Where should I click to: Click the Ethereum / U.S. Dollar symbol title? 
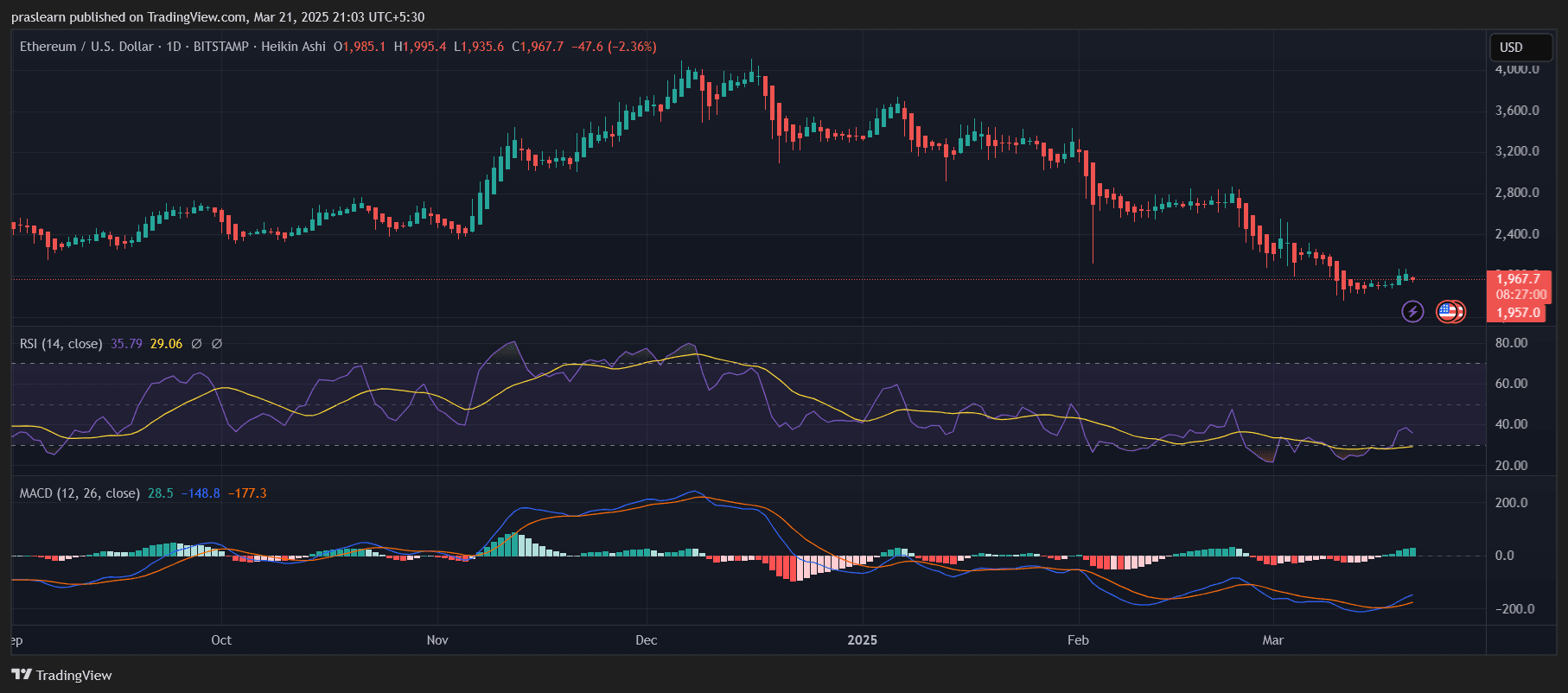pyautogui.click(x=86, y=47)
